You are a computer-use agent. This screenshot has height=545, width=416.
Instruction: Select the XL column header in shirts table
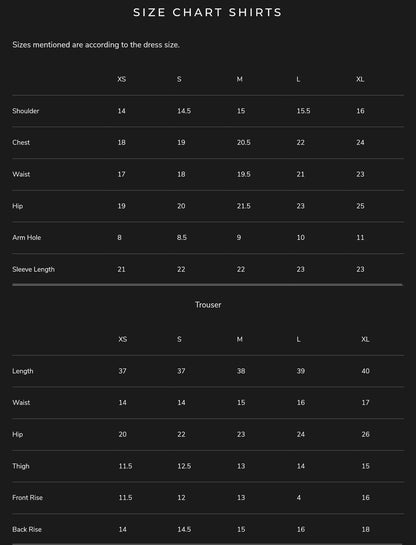tap(360, 79)
